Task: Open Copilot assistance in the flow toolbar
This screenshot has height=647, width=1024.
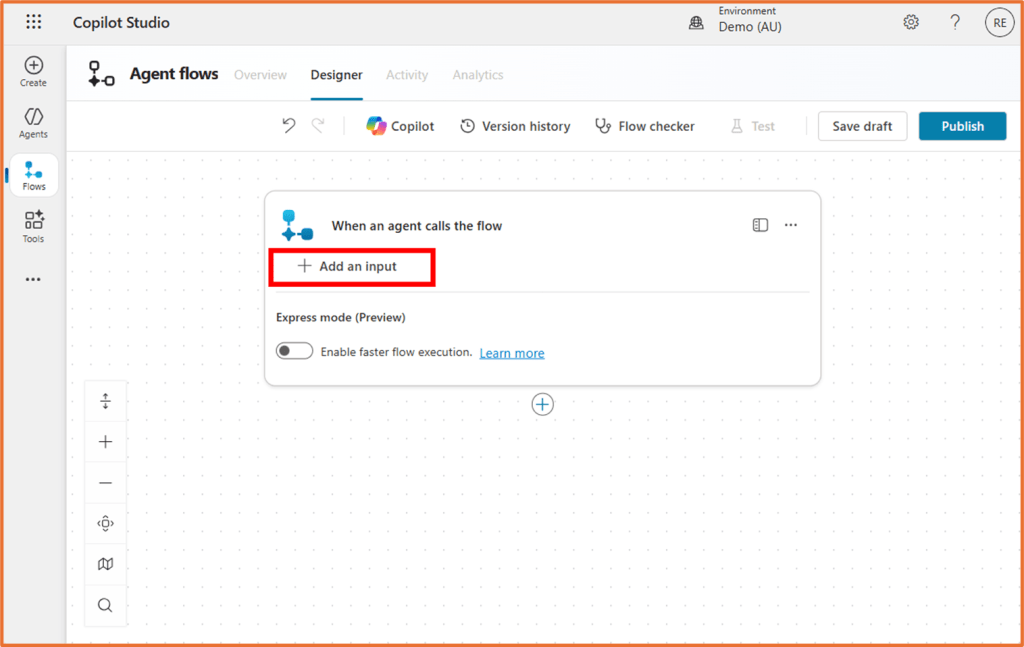Action: coord(400,126)
